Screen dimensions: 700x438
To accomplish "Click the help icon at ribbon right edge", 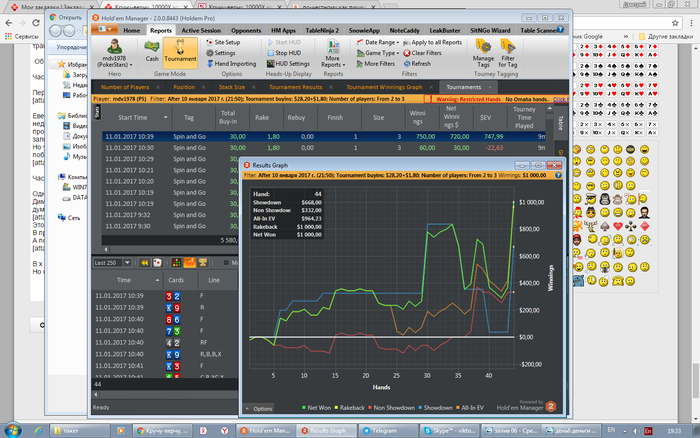I will click(x=560, y=29).
